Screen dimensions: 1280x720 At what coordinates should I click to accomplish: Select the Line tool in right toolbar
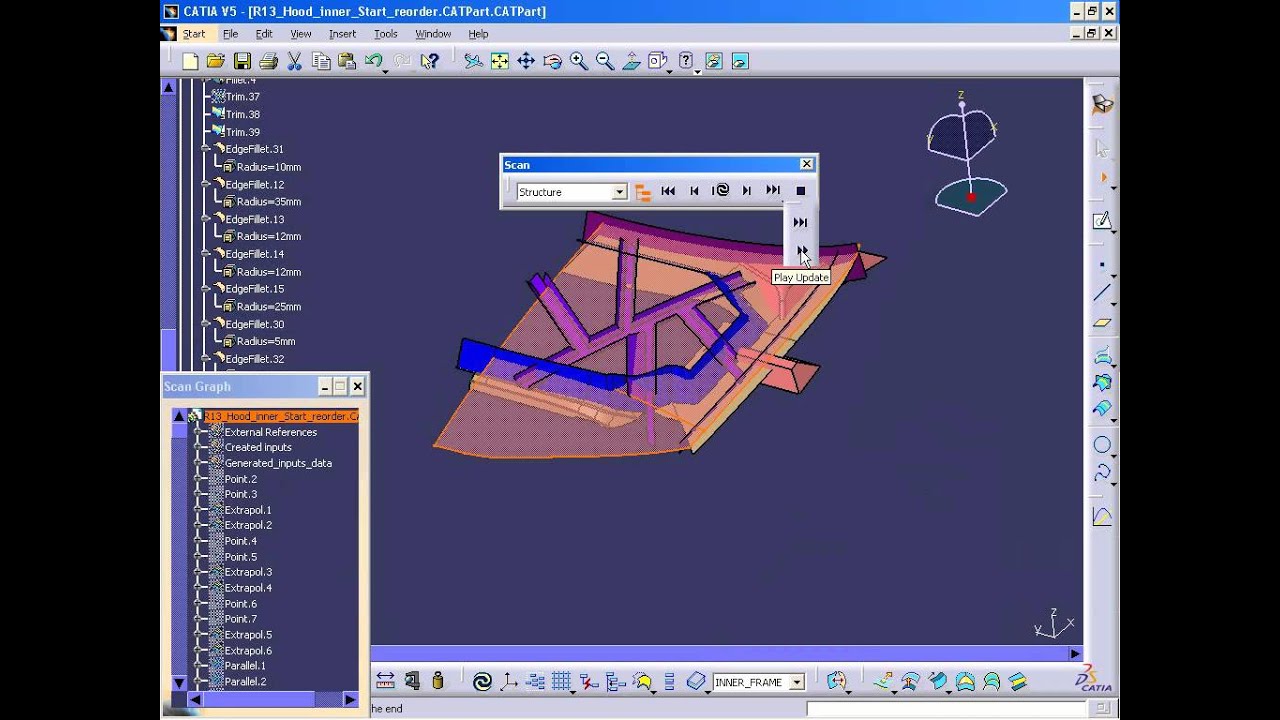(1102, 293)
